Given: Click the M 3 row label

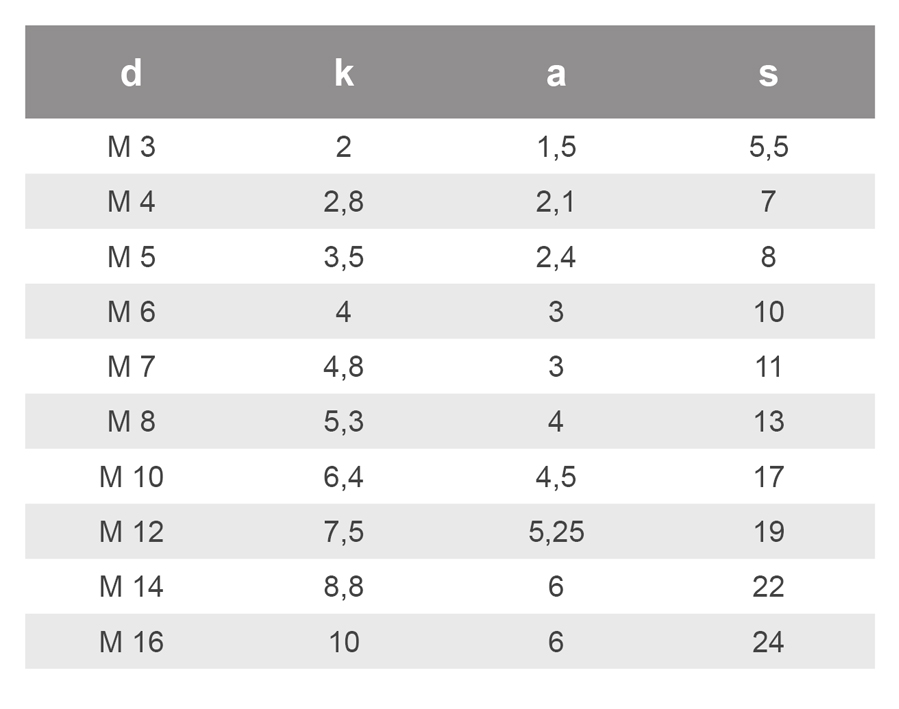Looking at the screenshot, I should [x=131, y=148].
